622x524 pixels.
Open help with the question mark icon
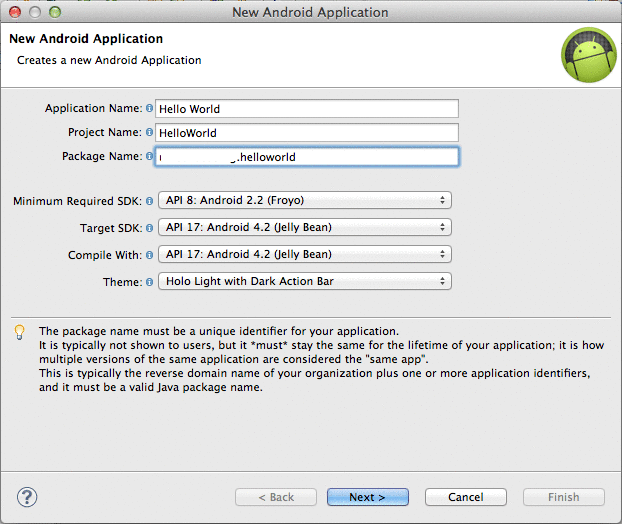(27, 497)
